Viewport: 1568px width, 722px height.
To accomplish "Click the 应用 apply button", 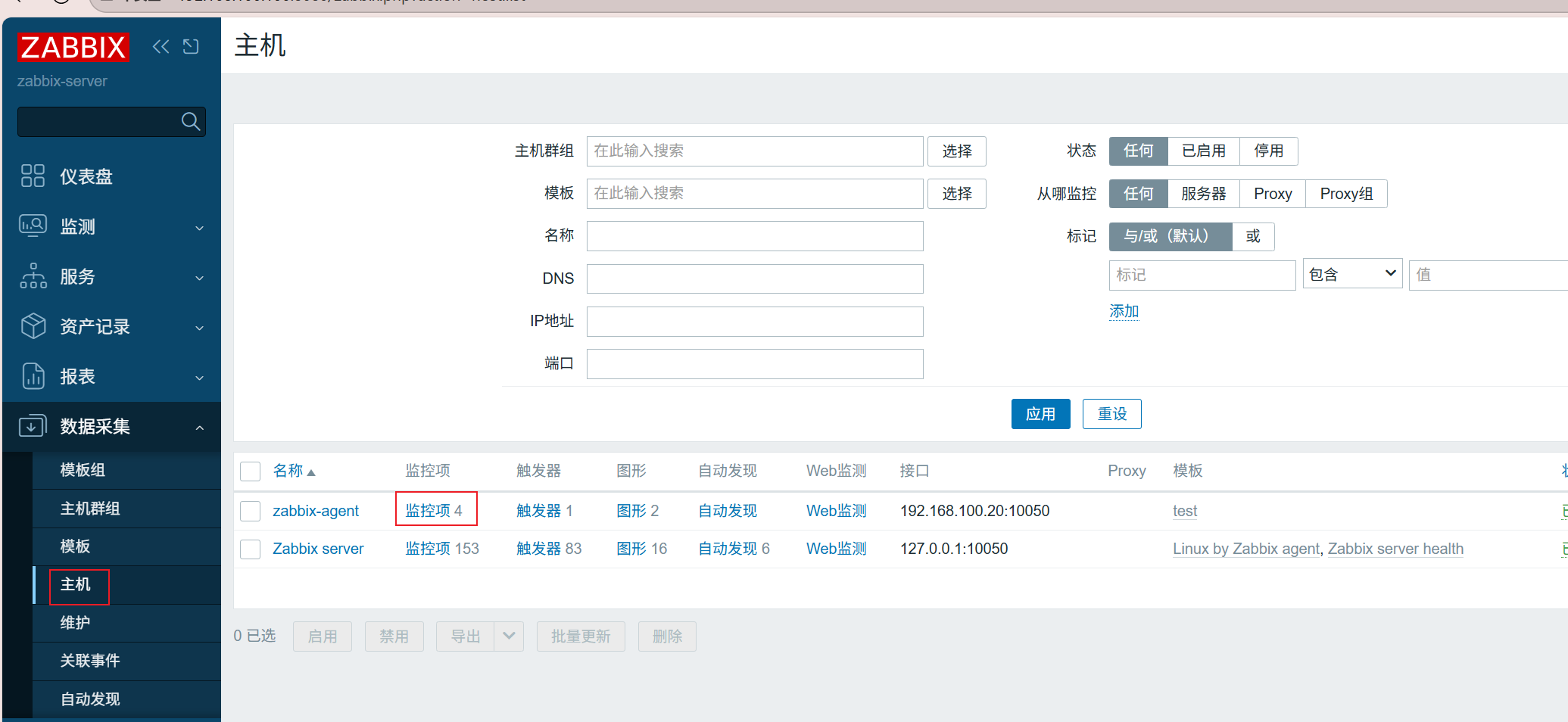I will (1040, 414).
